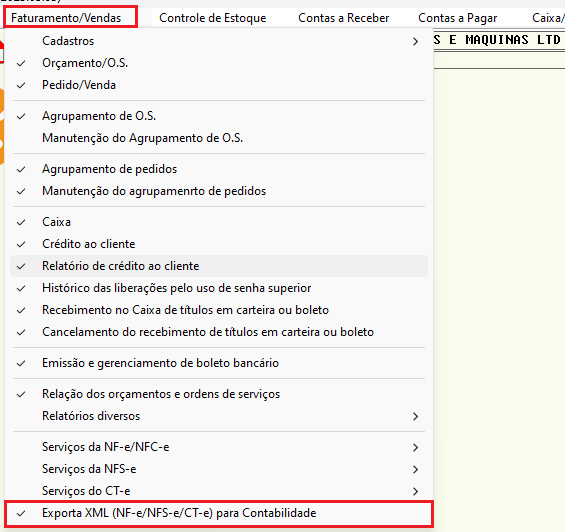The width and height of the screenshot is (565, 532).
Task: Expand the Cadastros submenu arrow
Action: click(x=415, y=41)
